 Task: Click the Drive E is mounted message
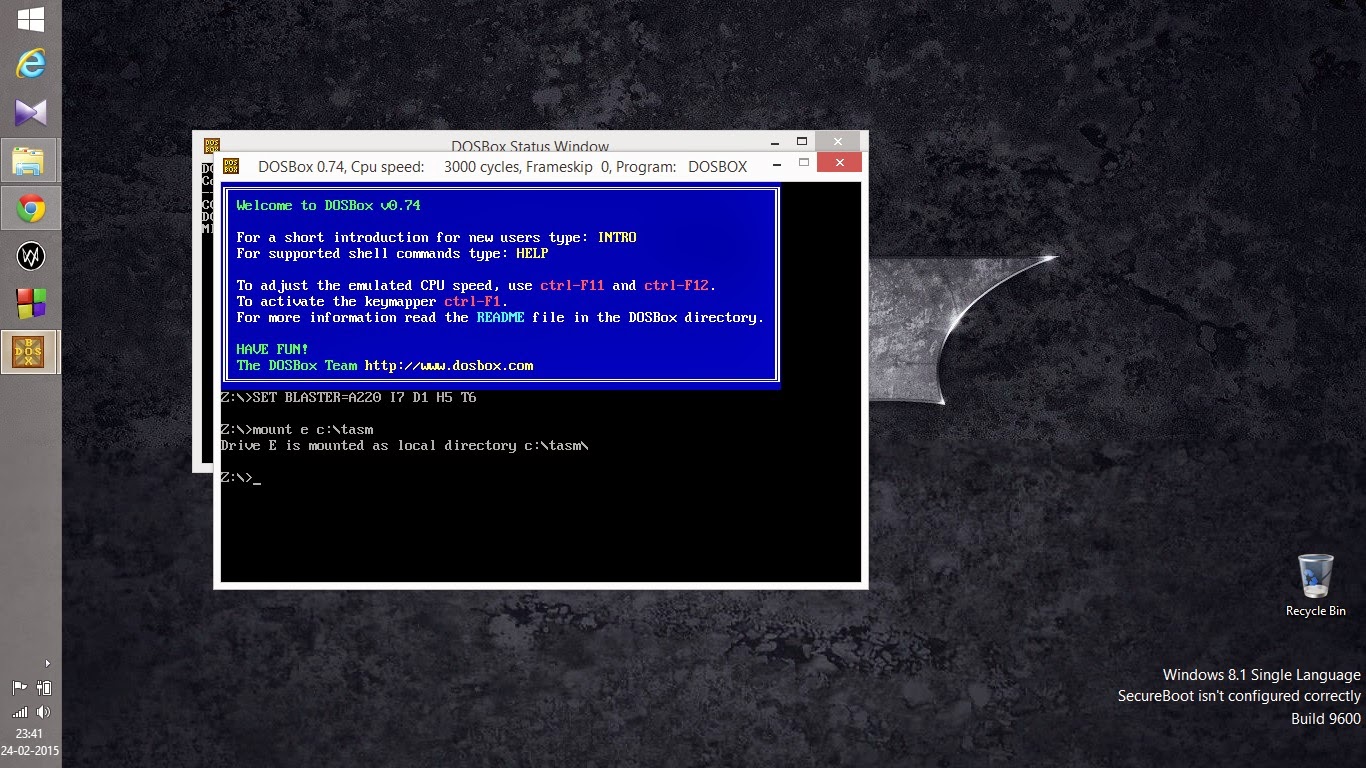click(404, 445)
